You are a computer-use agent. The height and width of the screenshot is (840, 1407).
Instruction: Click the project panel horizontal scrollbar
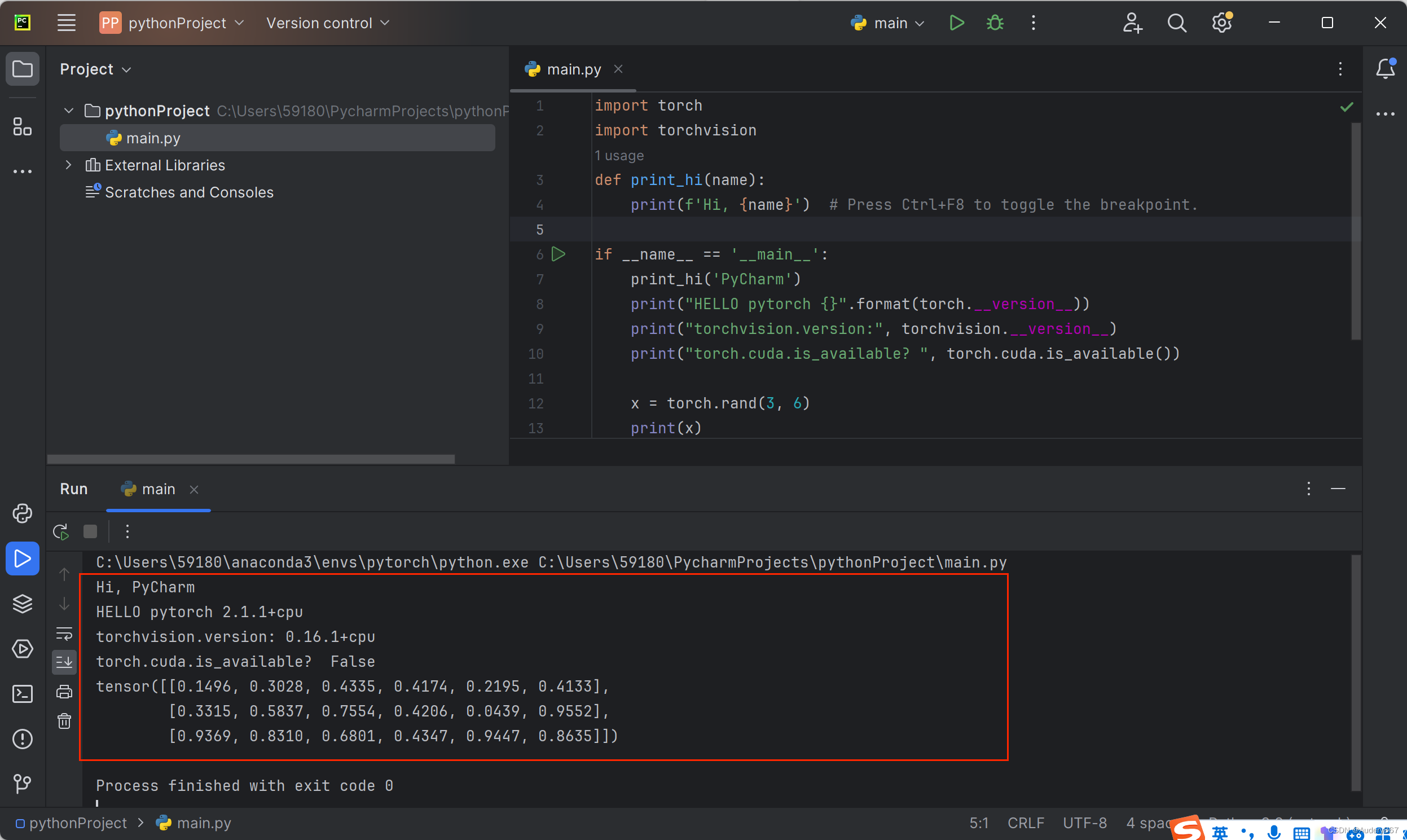click(250, 459)
